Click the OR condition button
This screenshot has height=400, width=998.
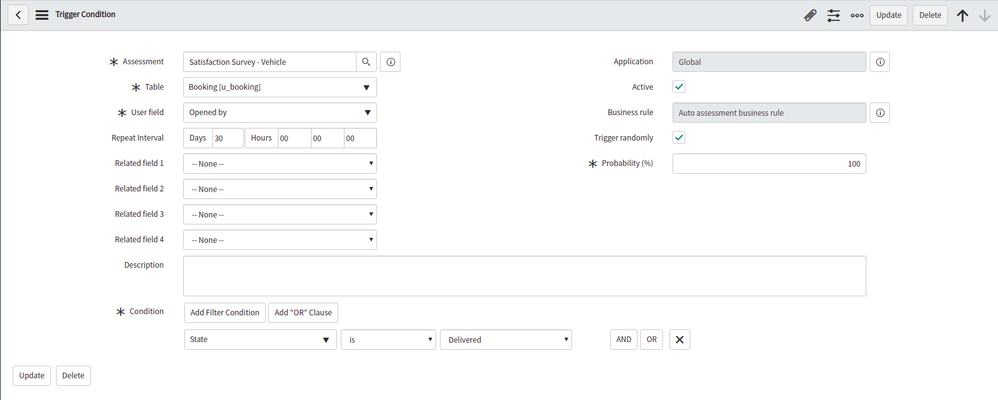tap(651, 339)
